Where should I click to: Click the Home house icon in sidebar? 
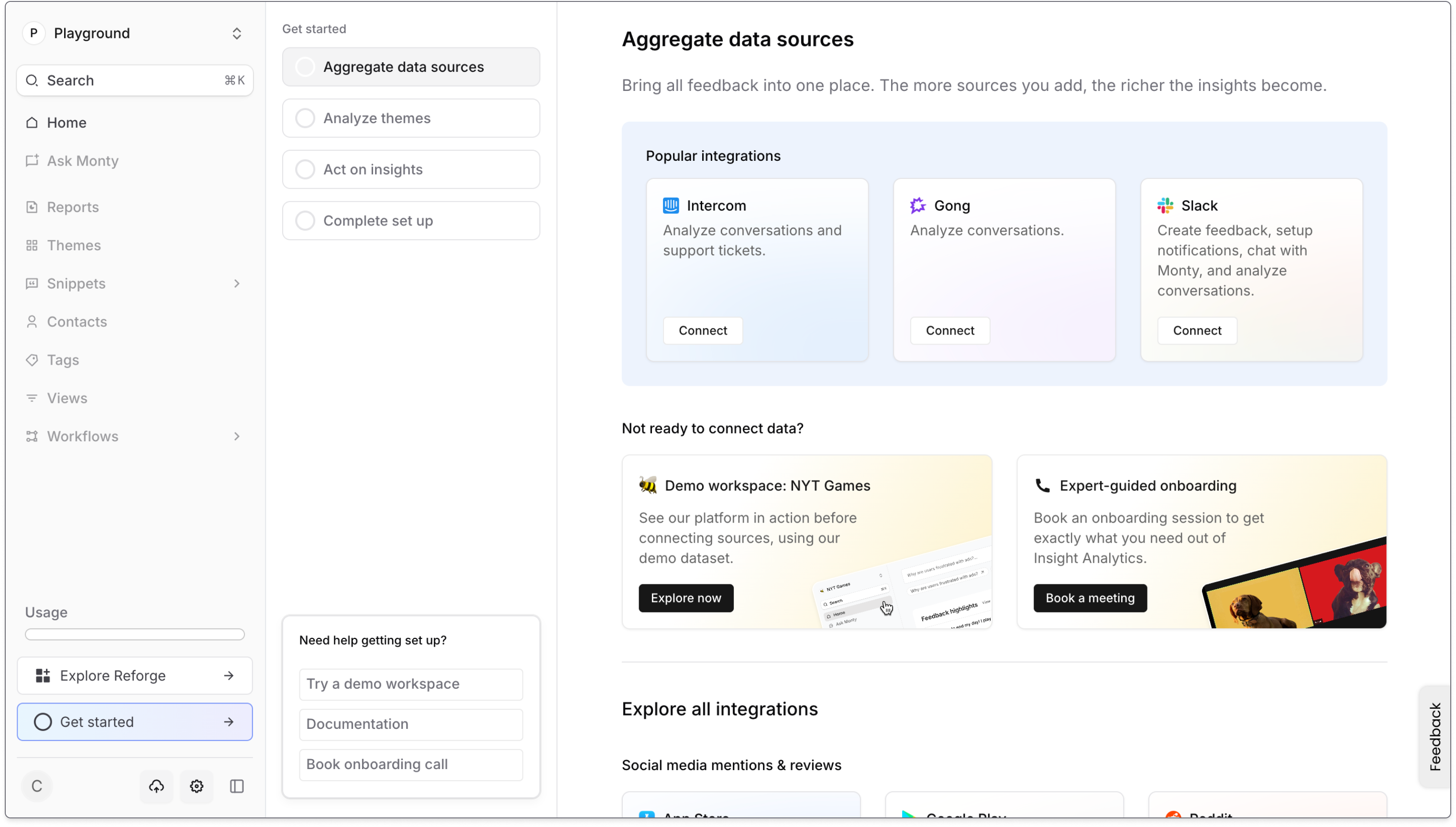point(32,123)
